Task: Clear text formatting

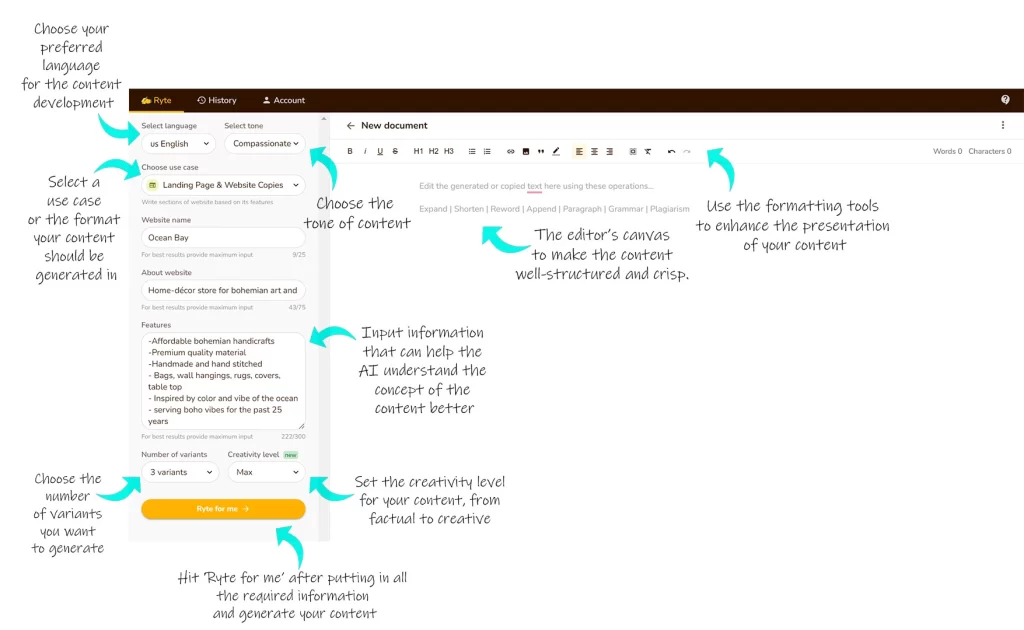Action: tap(648, 151)
